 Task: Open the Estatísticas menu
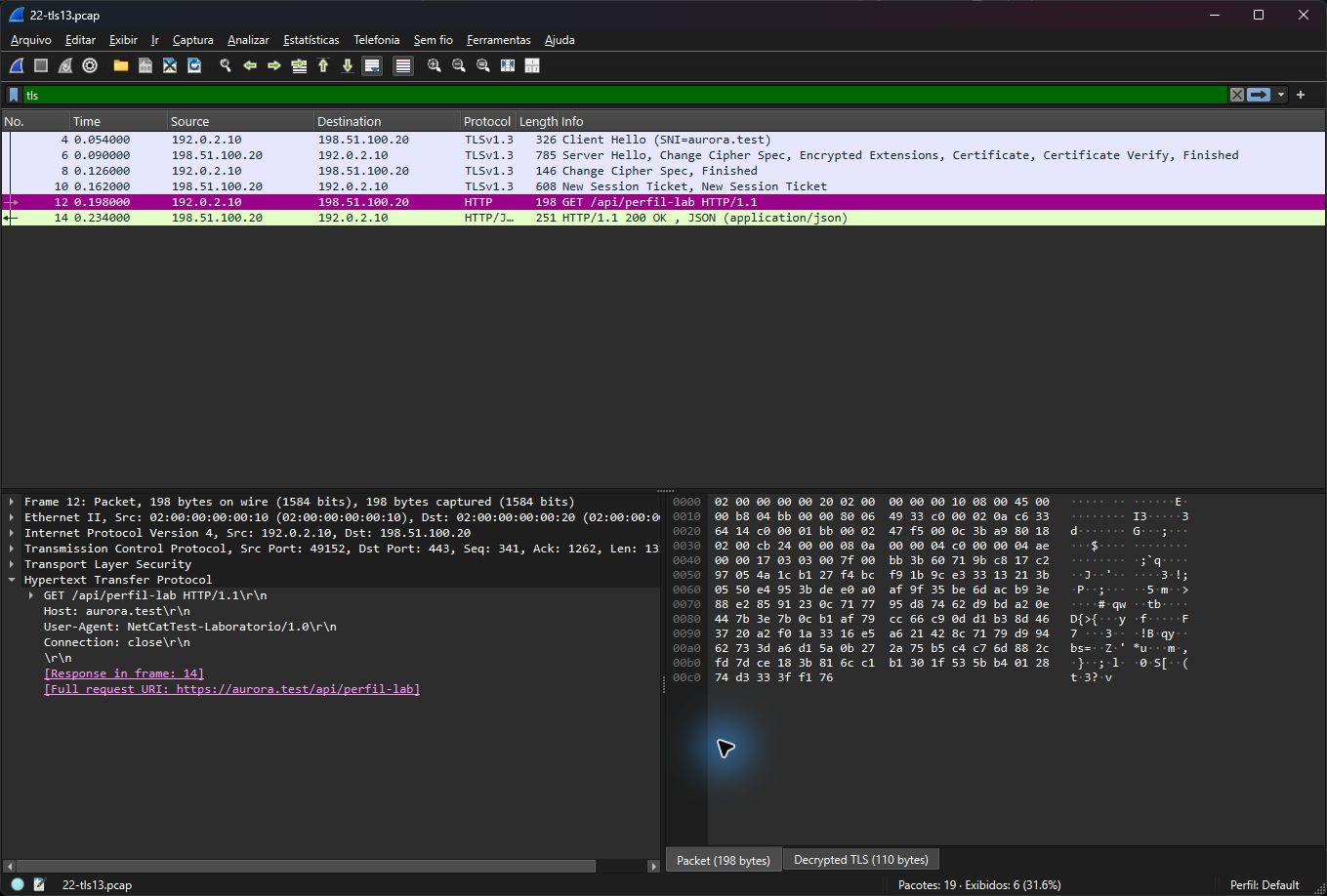311,40
